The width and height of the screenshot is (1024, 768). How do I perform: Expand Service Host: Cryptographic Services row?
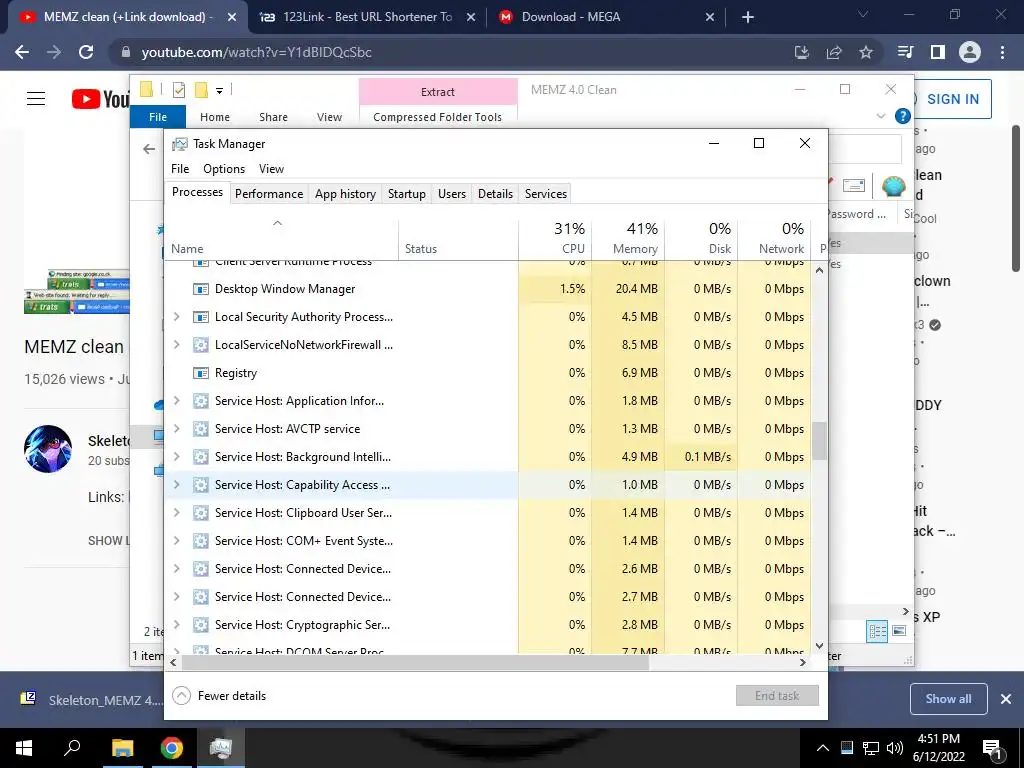tap(176, 625)
